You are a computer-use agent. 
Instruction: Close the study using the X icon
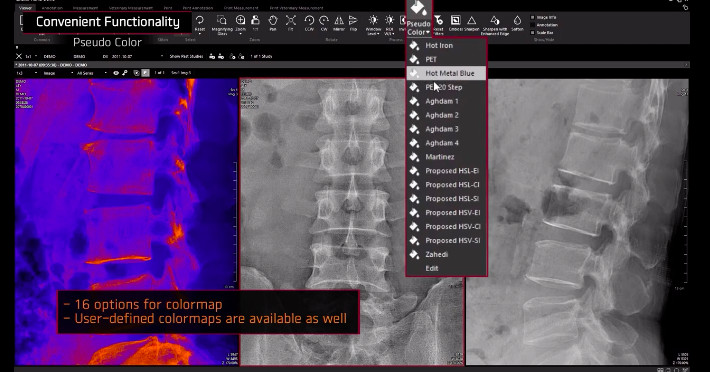click(19, 57)
